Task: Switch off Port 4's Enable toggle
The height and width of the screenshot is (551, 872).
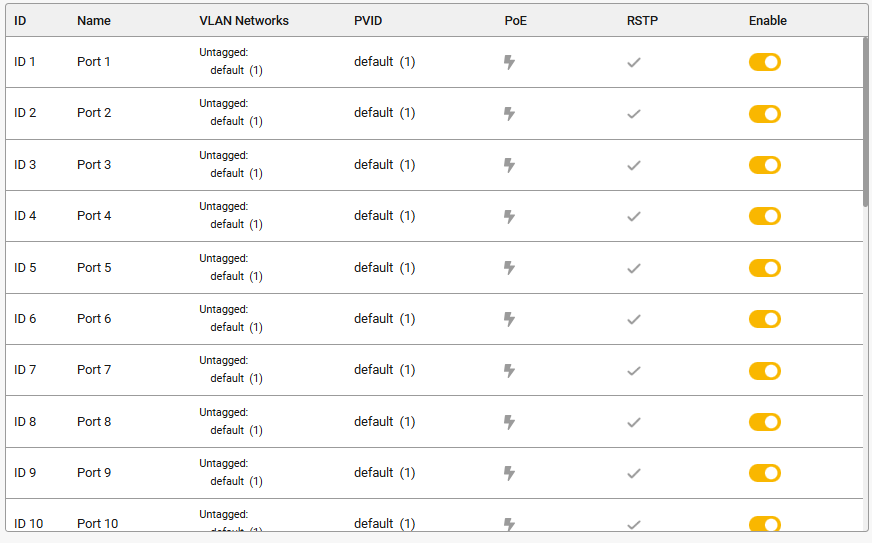Action: click(765, 216)
